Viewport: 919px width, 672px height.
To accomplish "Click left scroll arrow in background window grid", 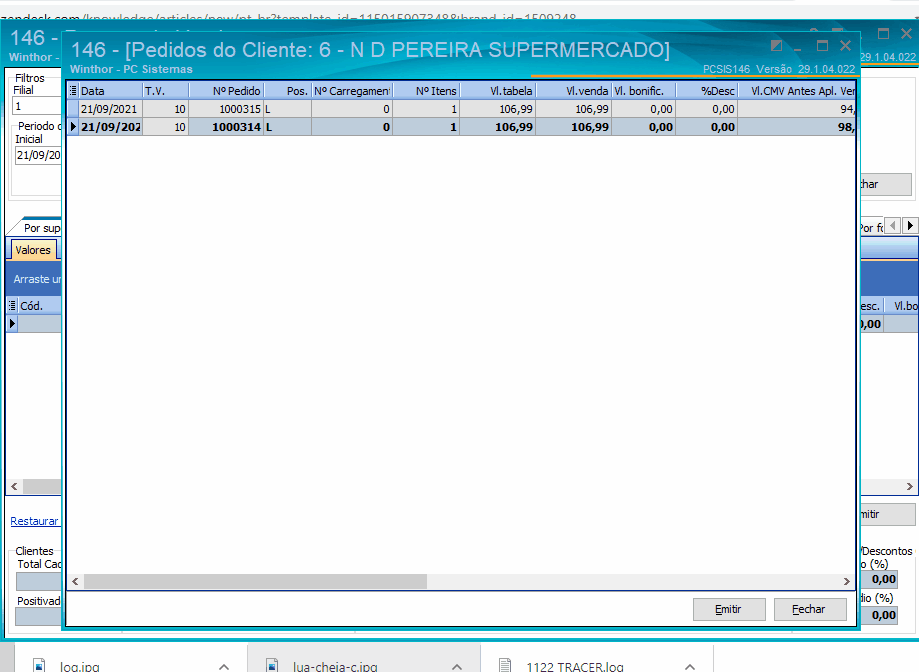I will click(14, 486).
